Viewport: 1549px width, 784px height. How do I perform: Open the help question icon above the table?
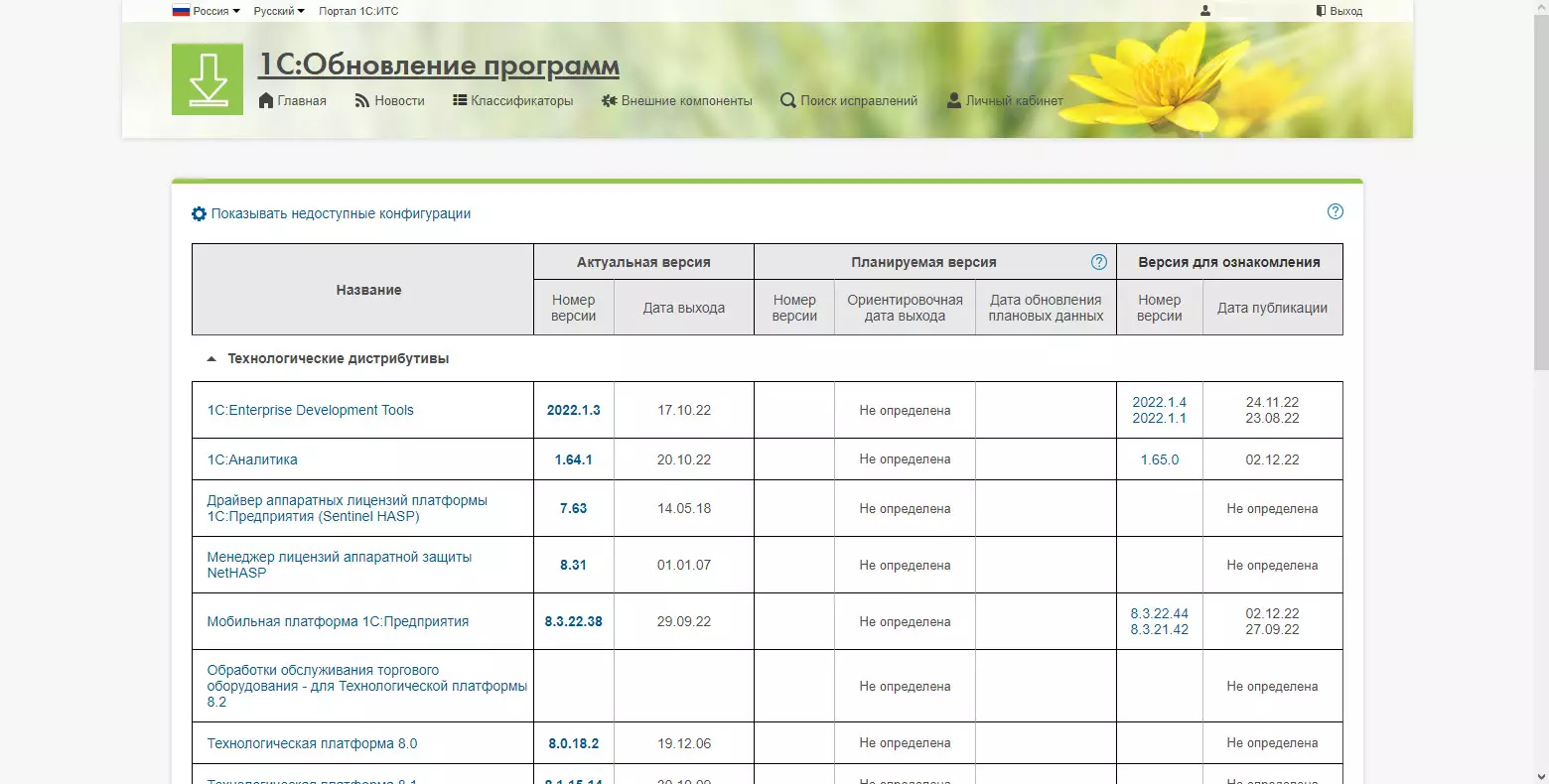click(1336, 211)
